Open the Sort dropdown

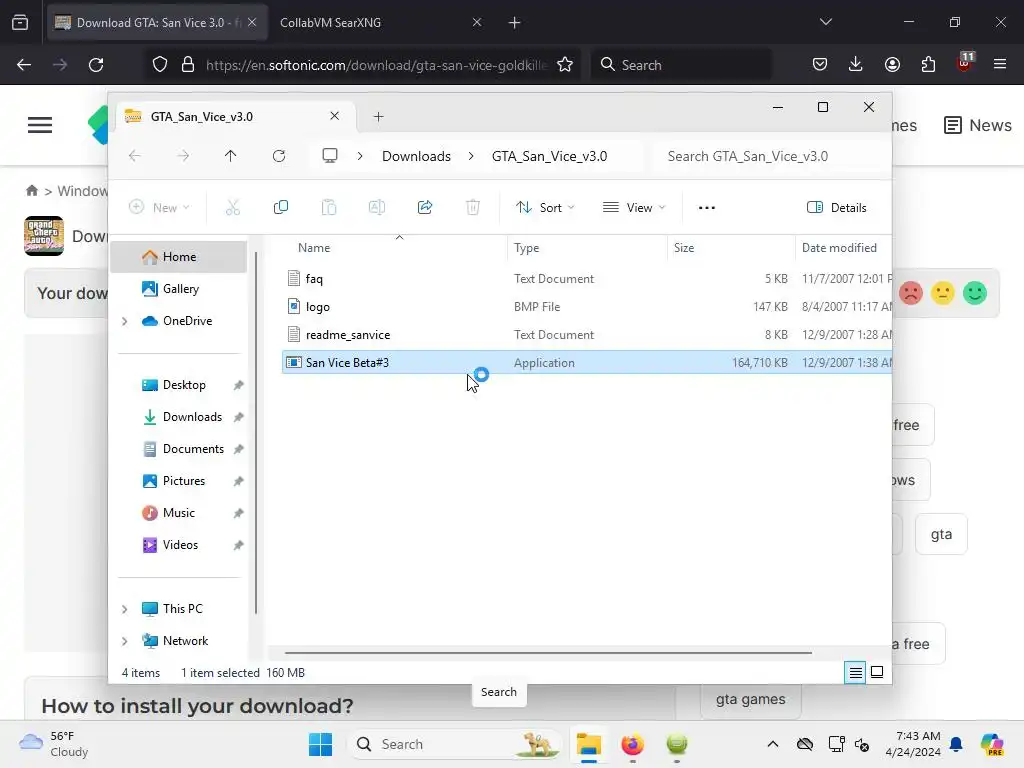(x=545, y=208)
